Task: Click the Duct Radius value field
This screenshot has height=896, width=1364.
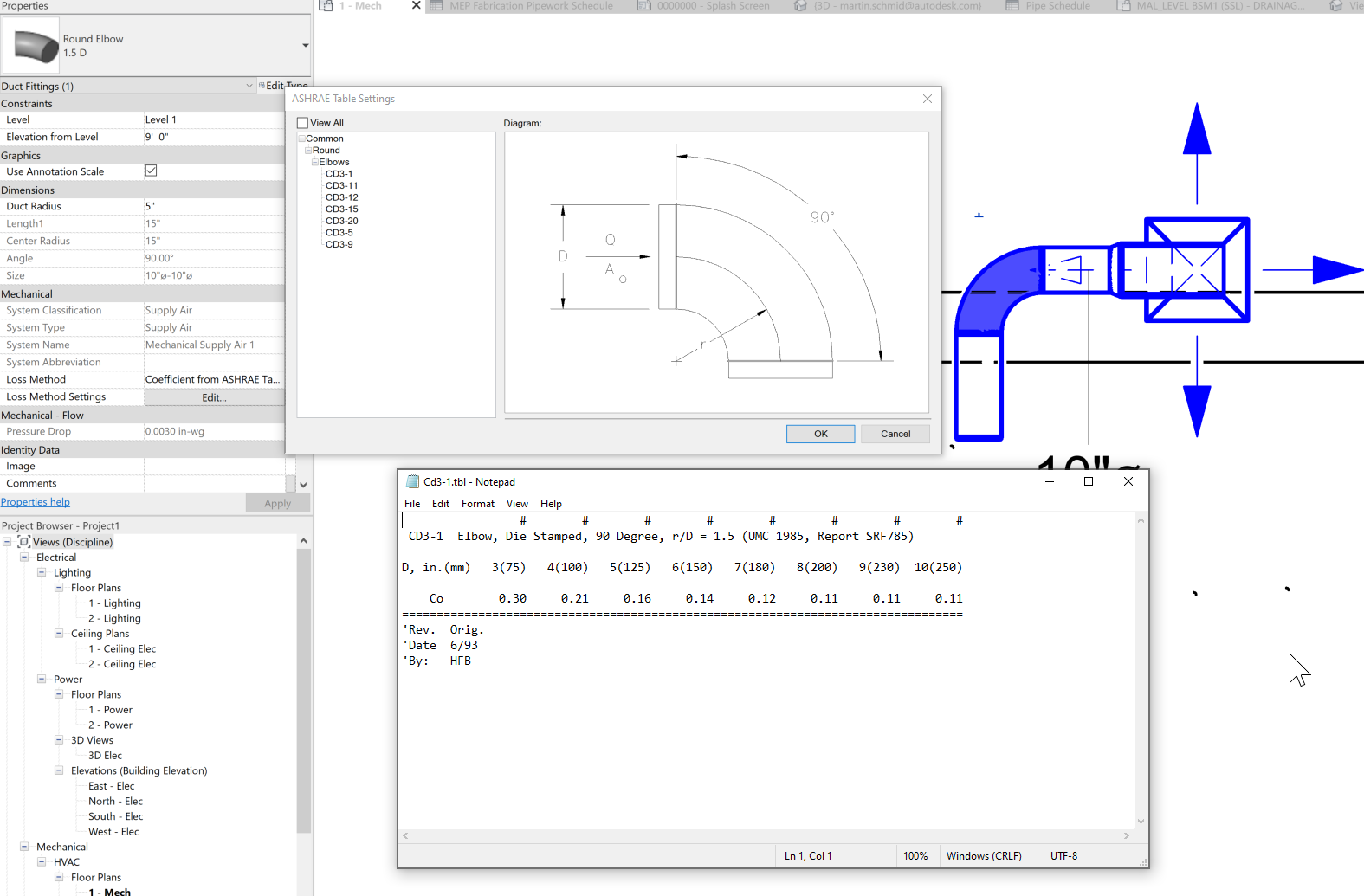Action: [214, 206]
